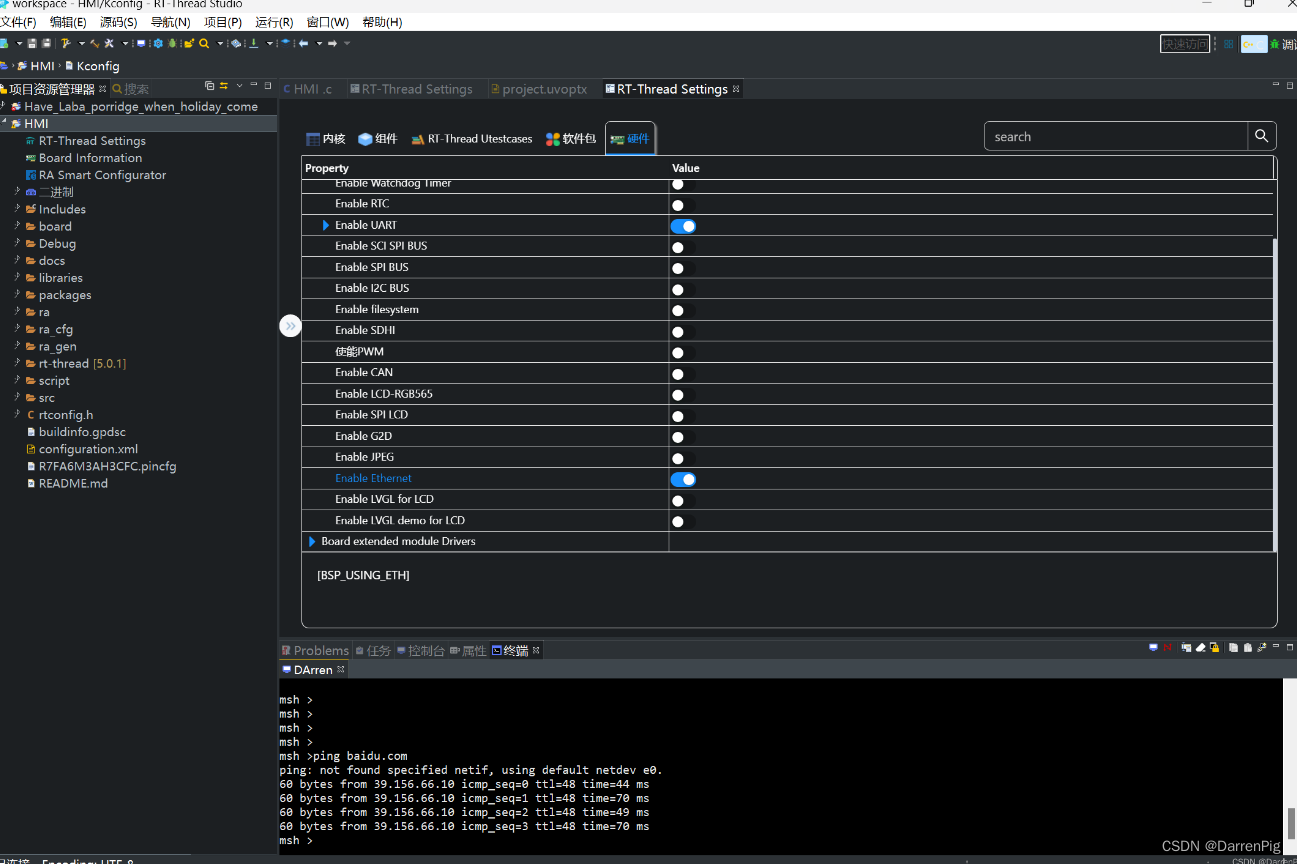Open the 文件(F) menu

pos(18,22)
